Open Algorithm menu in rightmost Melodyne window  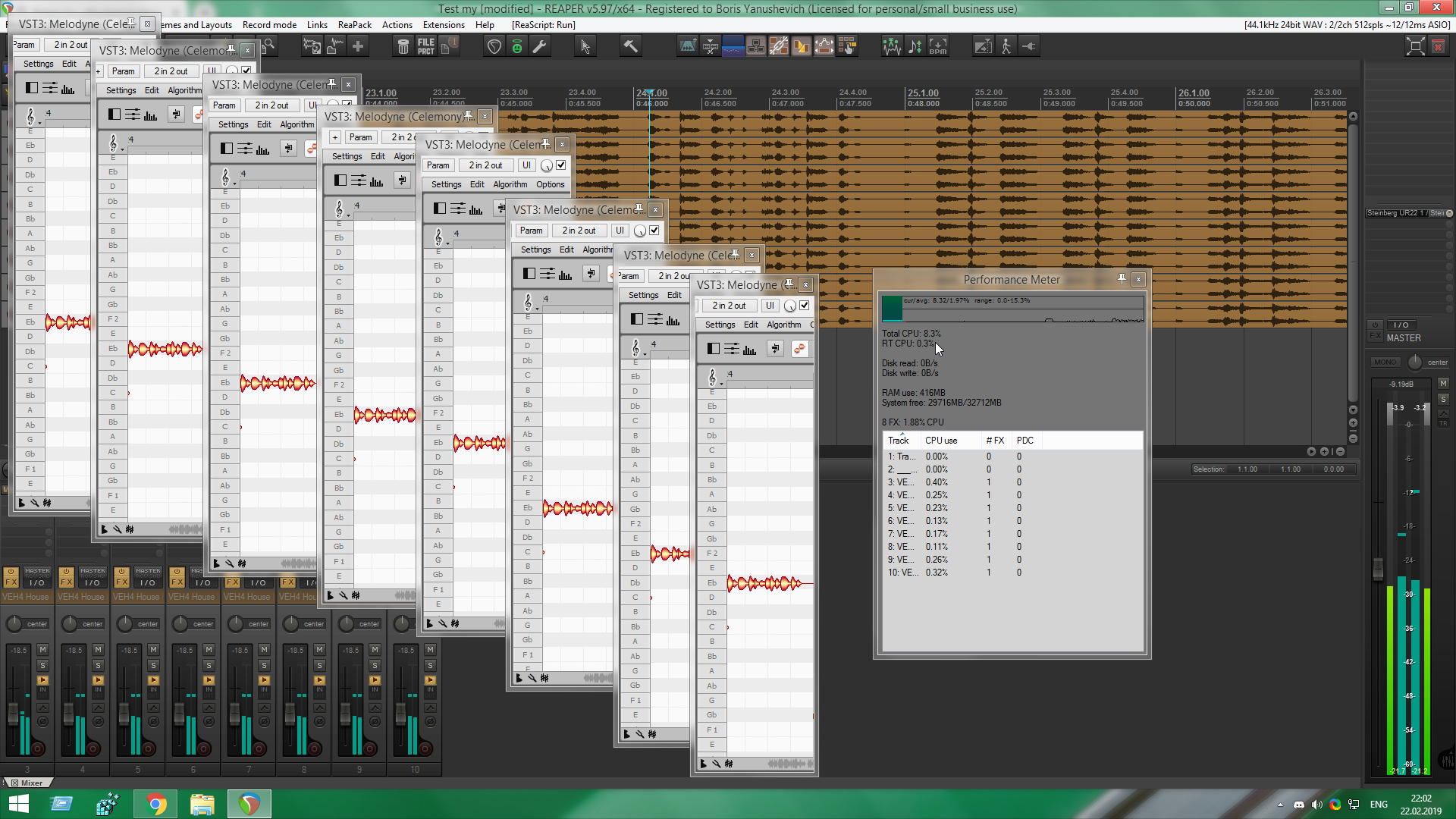[x=783, y=325]
